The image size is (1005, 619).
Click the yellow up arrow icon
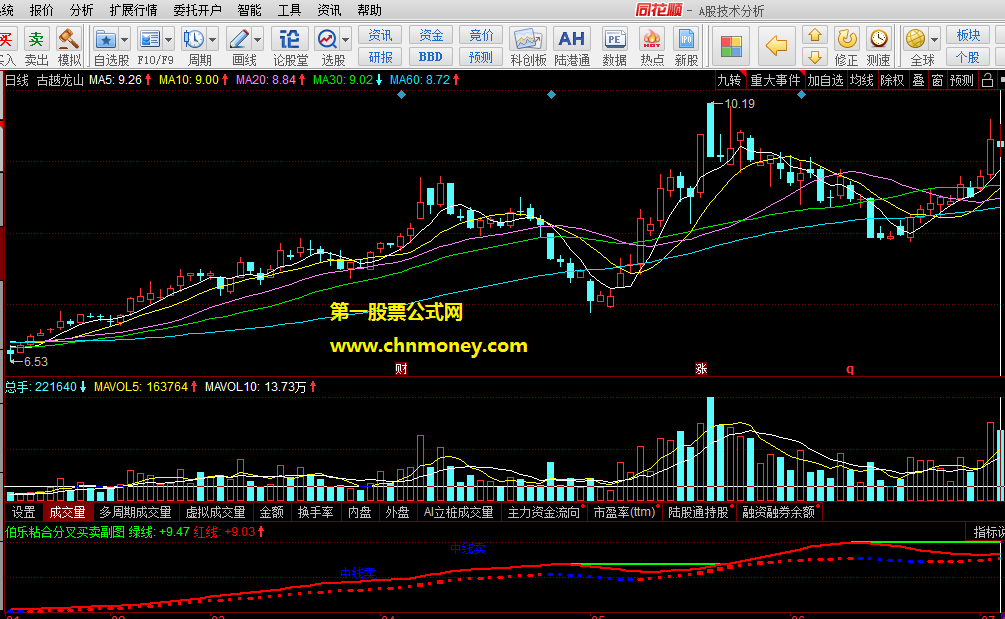(815, 35)
